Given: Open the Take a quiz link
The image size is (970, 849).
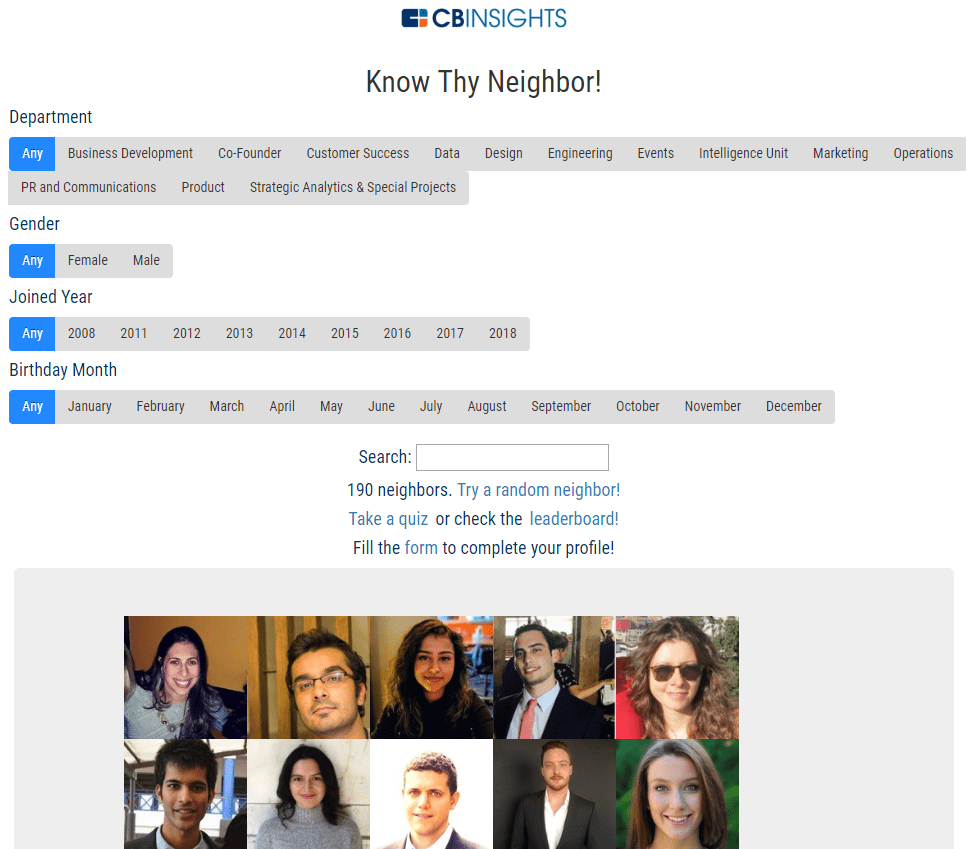Looking at the screenshot, I should click(x=388, y=519).
